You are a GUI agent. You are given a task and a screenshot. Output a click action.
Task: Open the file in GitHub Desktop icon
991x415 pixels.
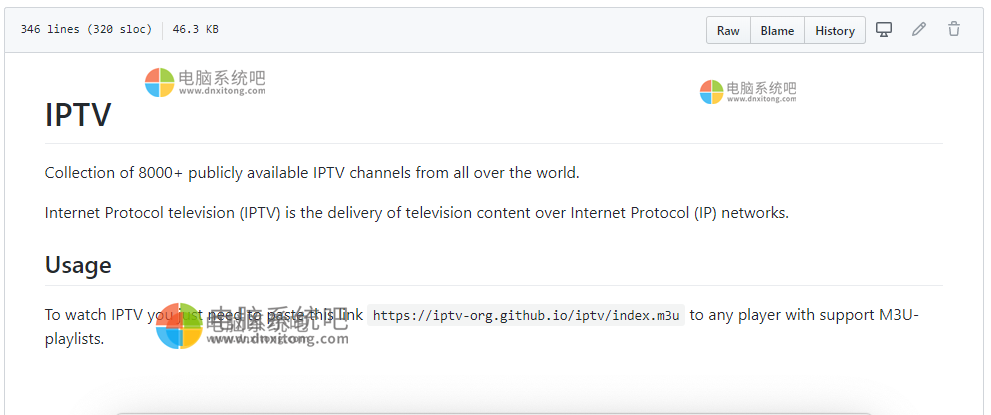(884, 30)
